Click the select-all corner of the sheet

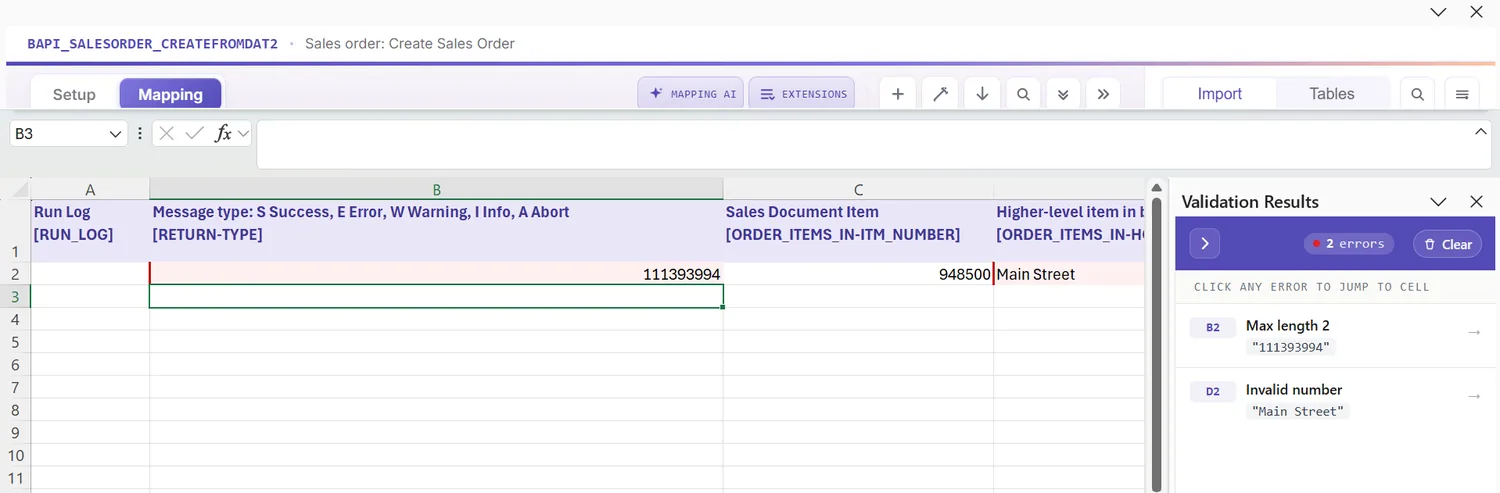(15, 189)
